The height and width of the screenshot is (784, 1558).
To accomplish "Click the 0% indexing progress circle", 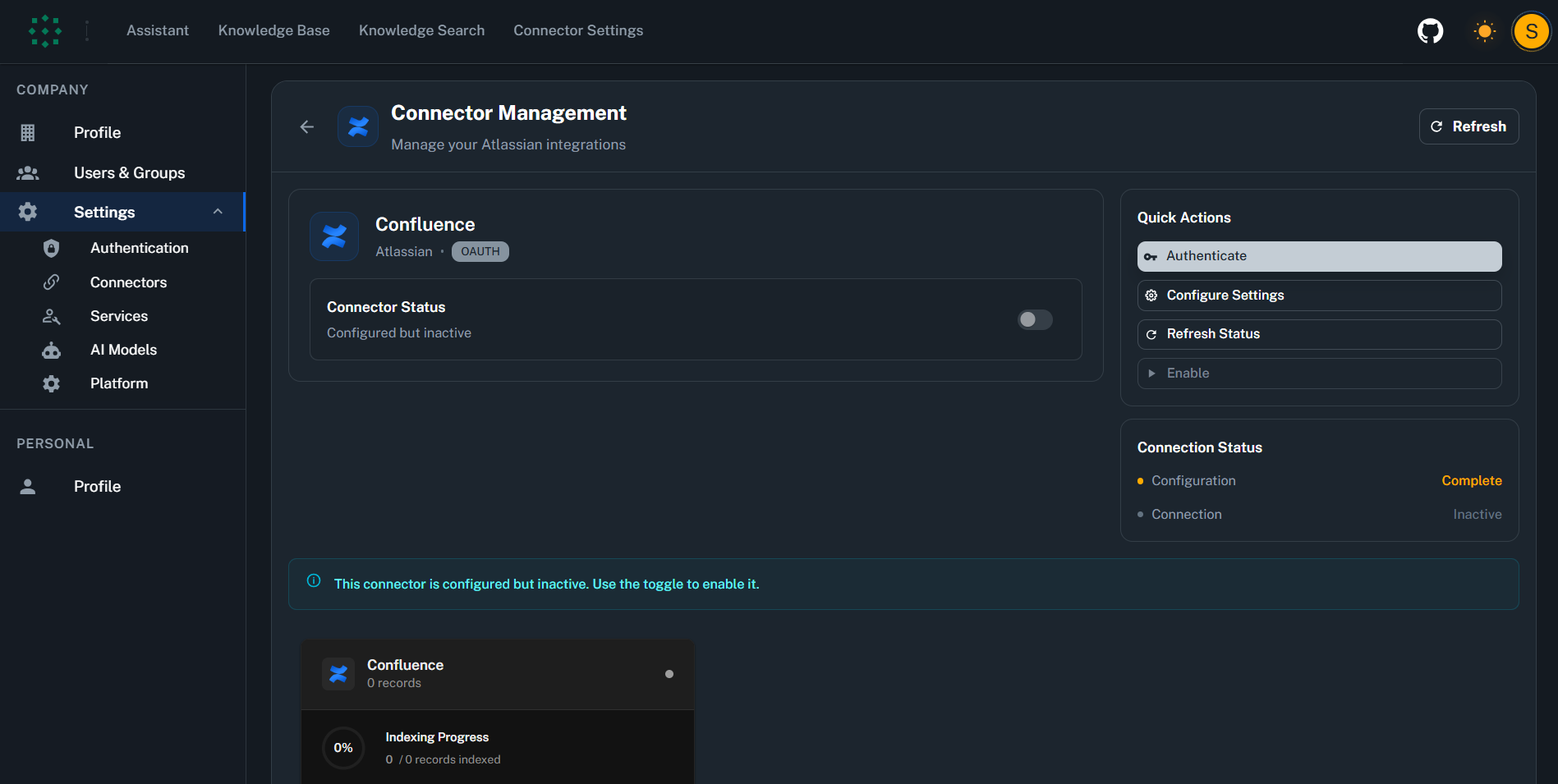I will point(343,747).
